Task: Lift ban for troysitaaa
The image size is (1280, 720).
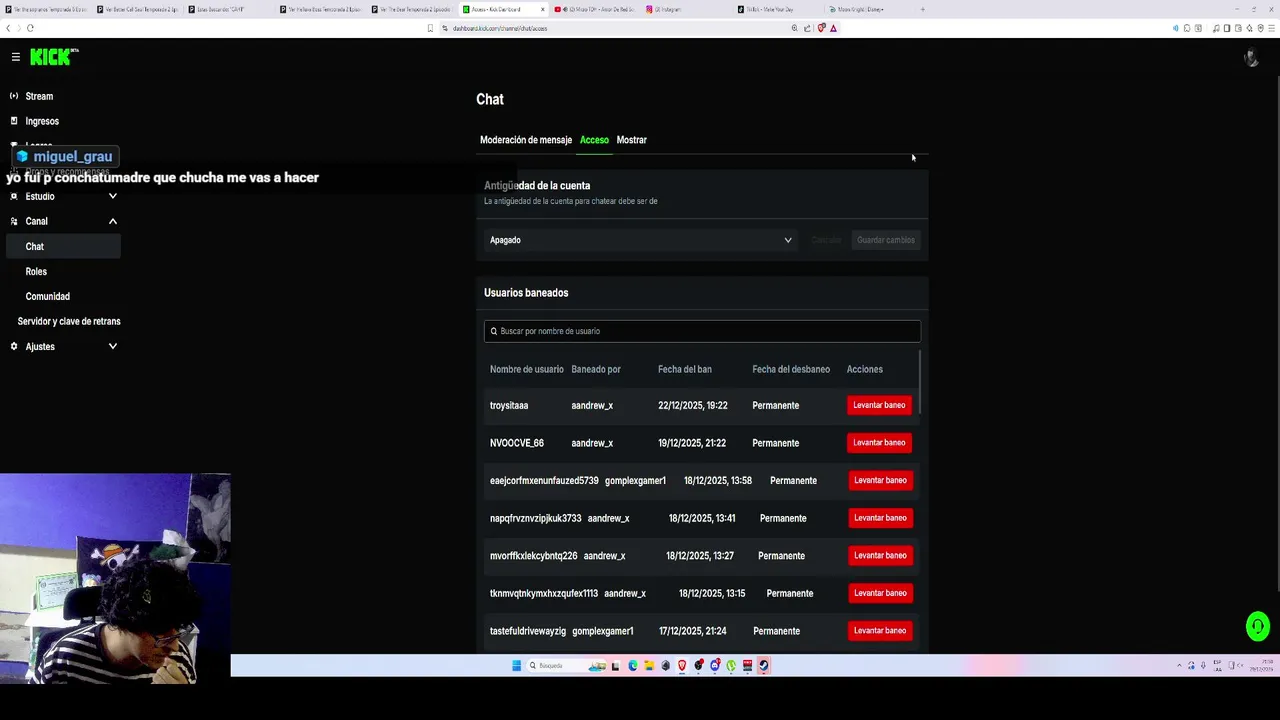Action: point(879,405)
